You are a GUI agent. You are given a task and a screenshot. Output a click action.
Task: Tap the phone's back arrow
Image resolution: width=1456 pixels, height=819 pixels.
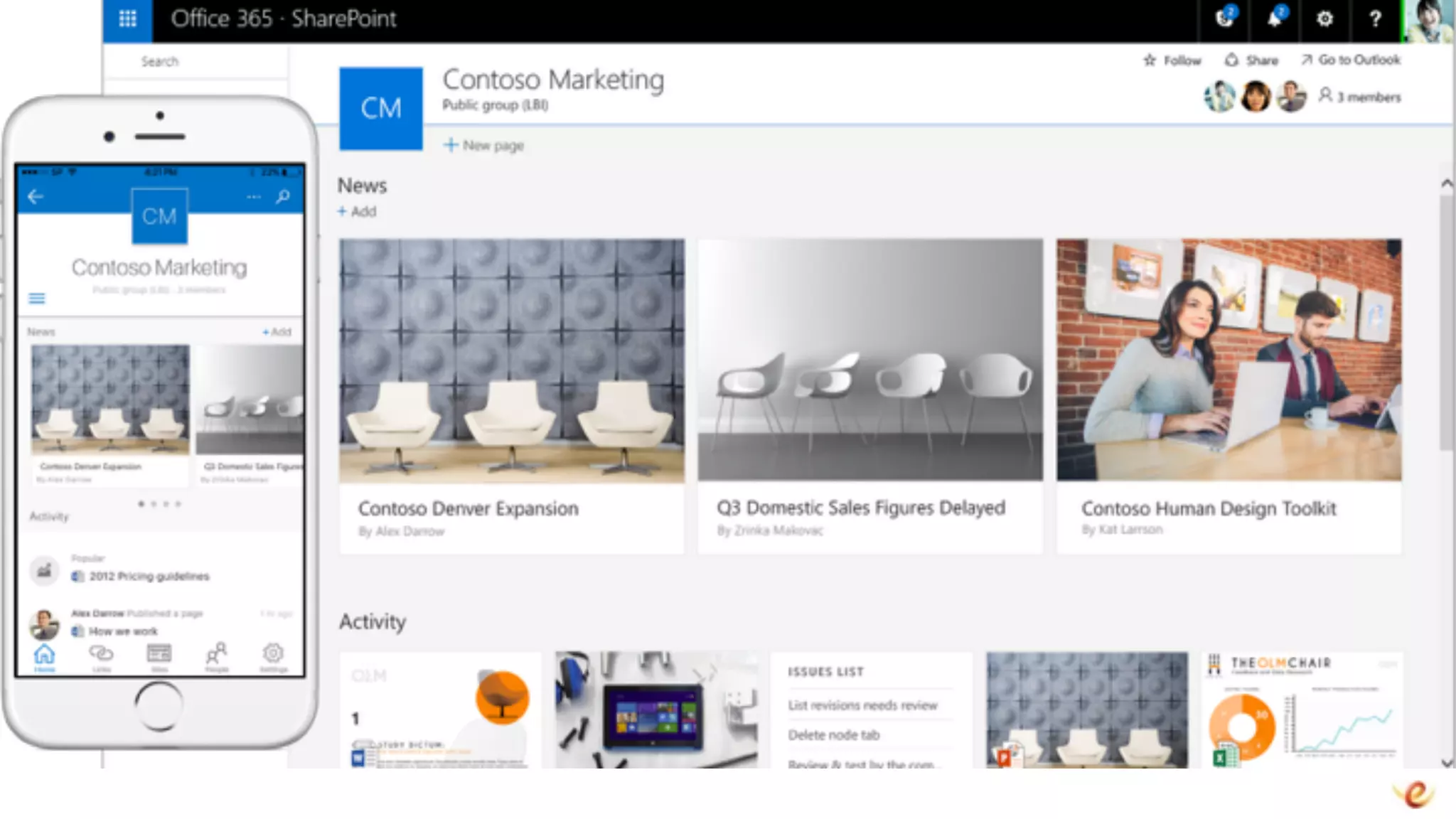[36, 197]
